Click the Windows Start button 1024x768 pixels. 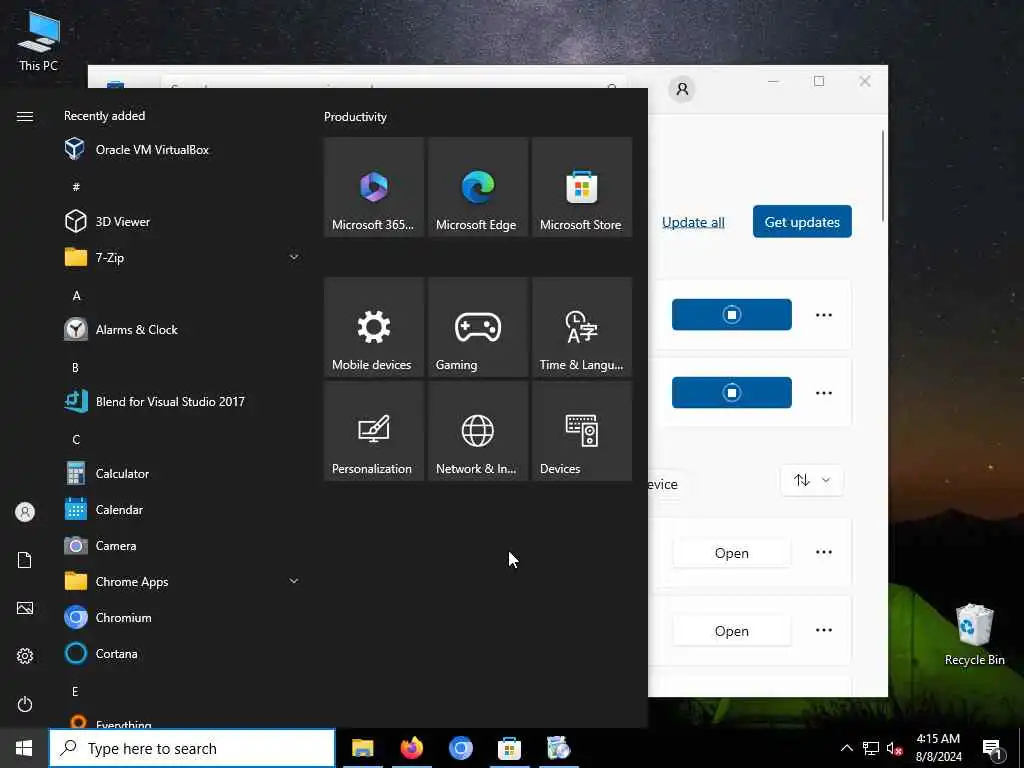[x=24, y=748]
